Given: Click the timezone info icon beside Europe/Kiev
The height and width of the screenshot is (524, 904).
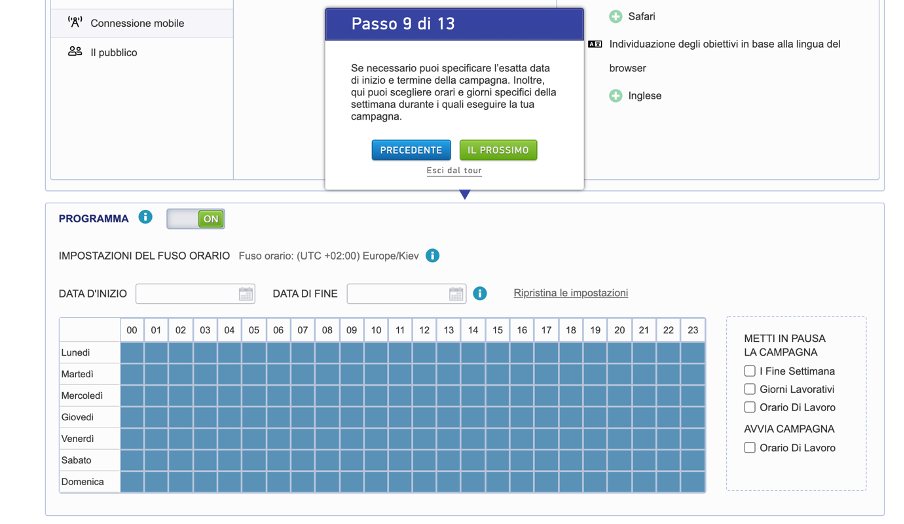Looking at the screenshot, I should [x=432, y=256].
